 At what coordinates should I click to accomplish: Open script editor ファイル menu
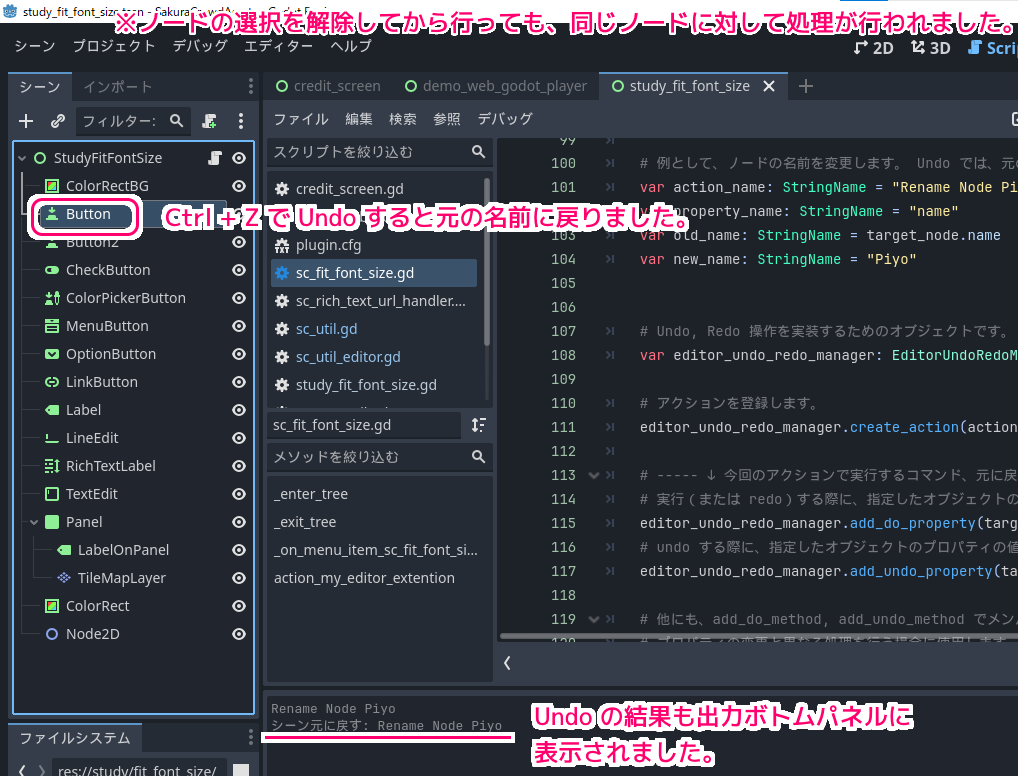coord(301,119)
